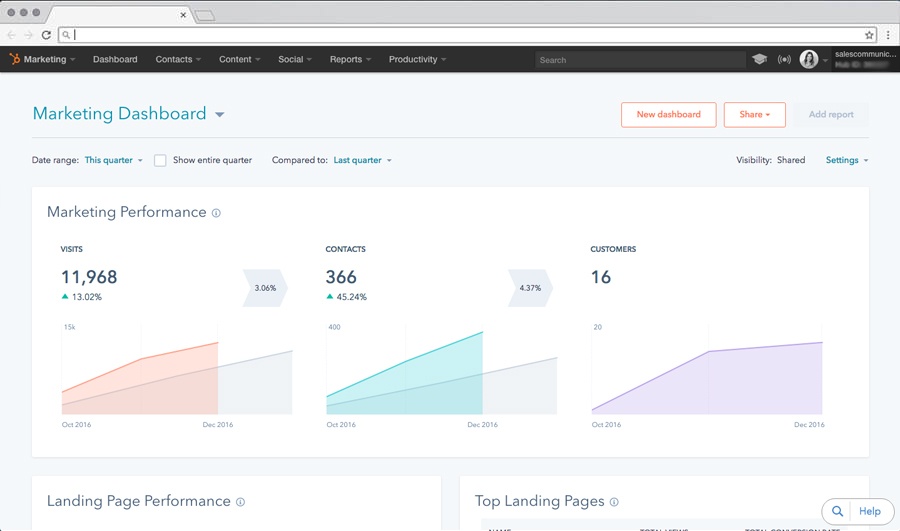900x531 pixels.
Task: Open the This quarter date range dropdown
Action: point(113,160)
